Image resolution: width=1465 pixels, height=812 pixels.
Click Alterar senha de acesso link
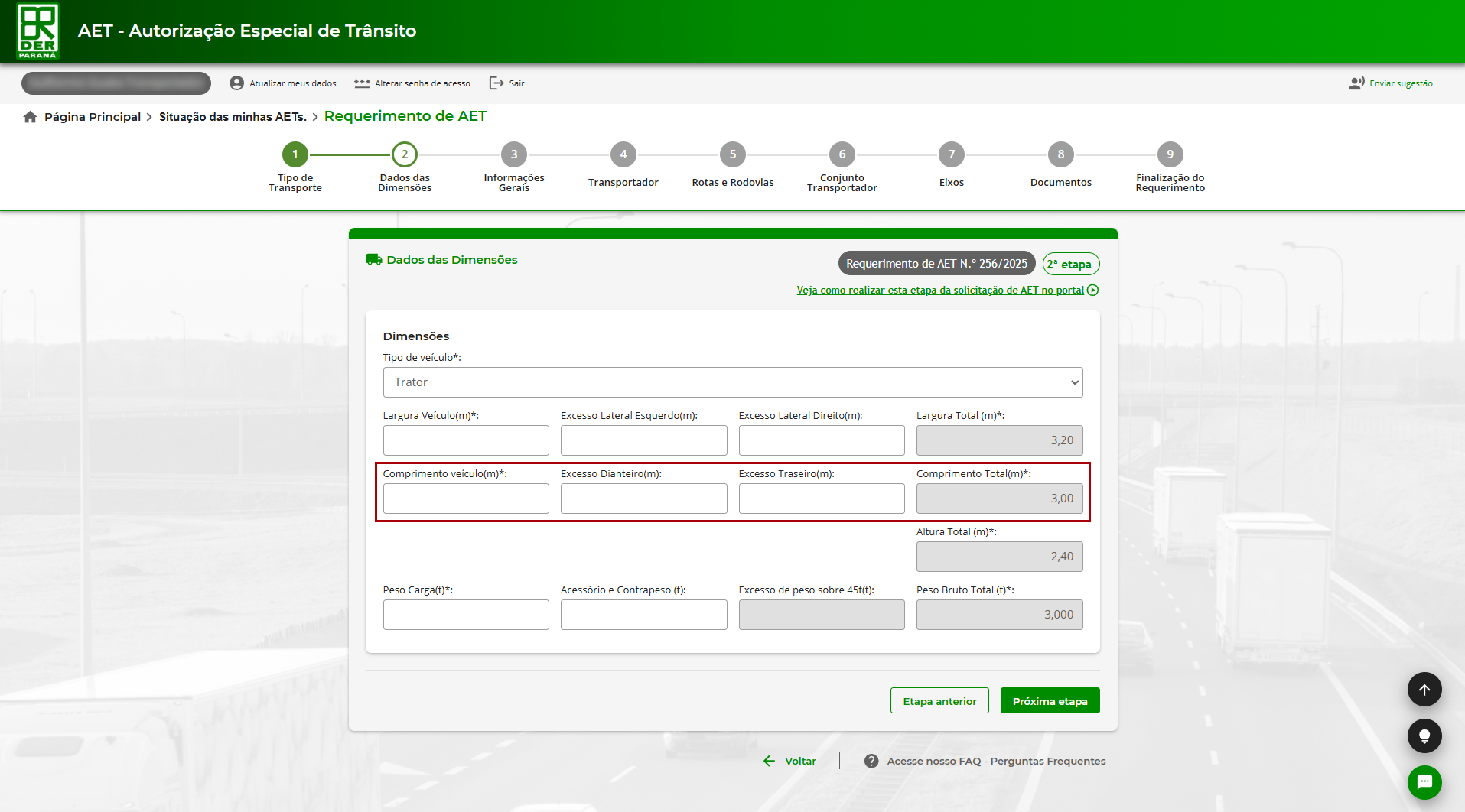point(422,83)
